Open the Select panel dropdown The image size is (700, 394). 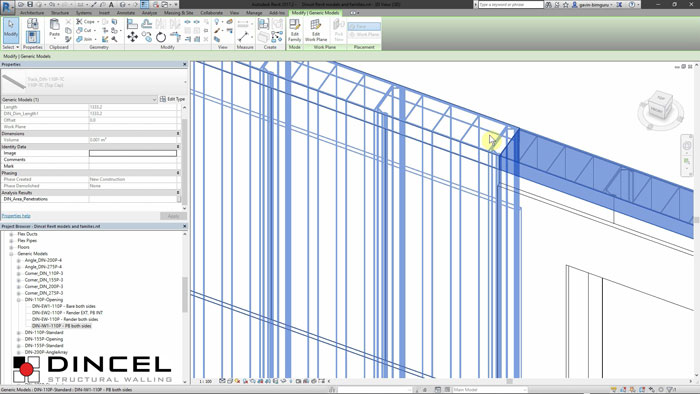click(x=11, y=47)
